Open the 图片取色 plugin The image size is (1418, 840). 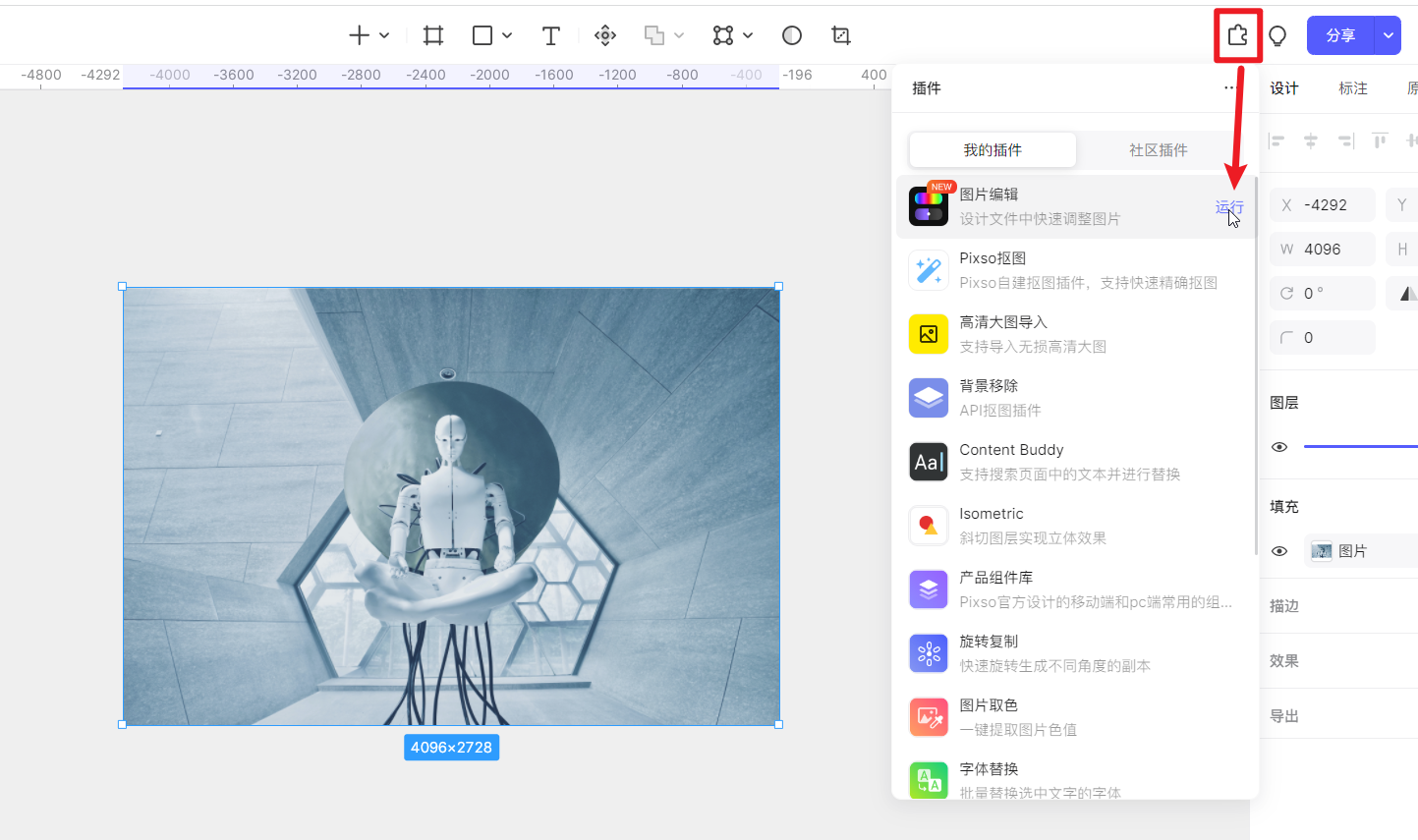(x=1077, y=717)
